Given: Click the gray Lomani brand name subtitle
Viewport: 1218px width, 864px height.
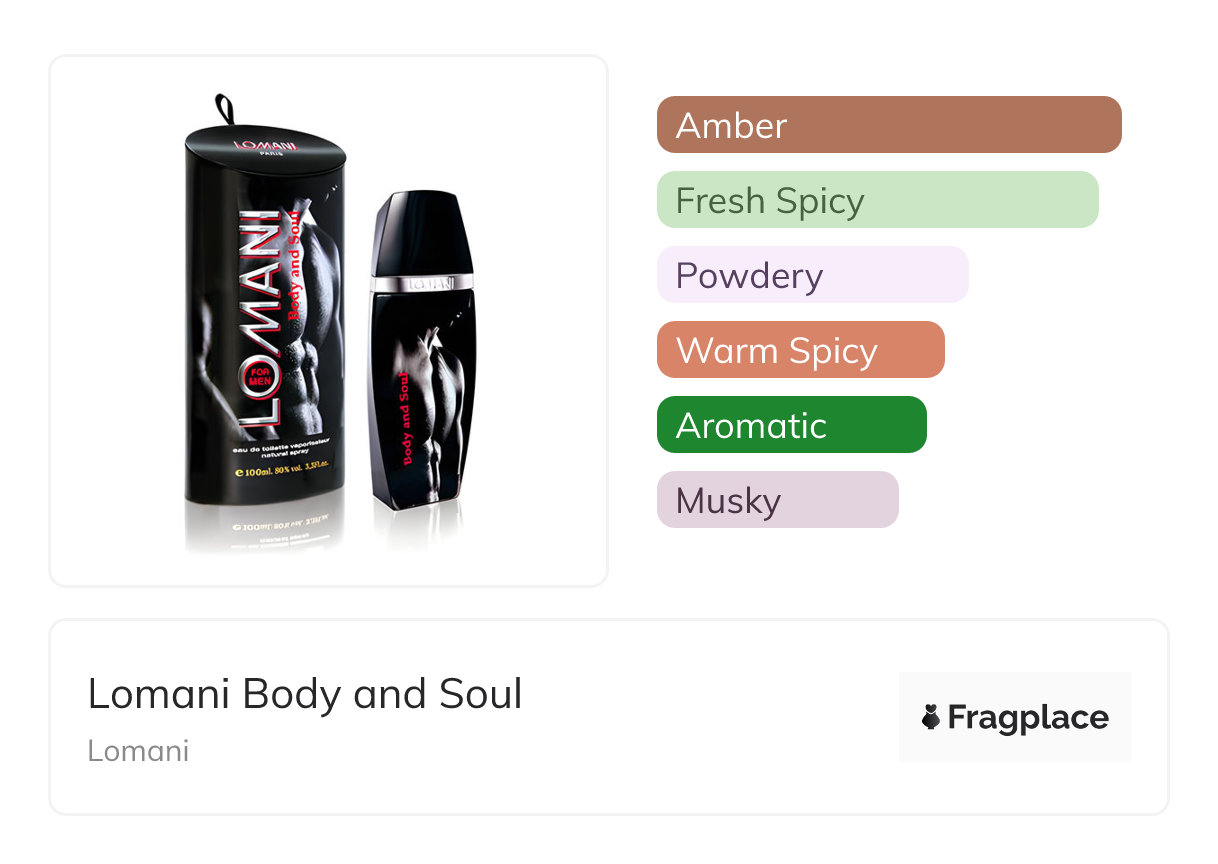Looking at the screenshot, I should (138, 750).
